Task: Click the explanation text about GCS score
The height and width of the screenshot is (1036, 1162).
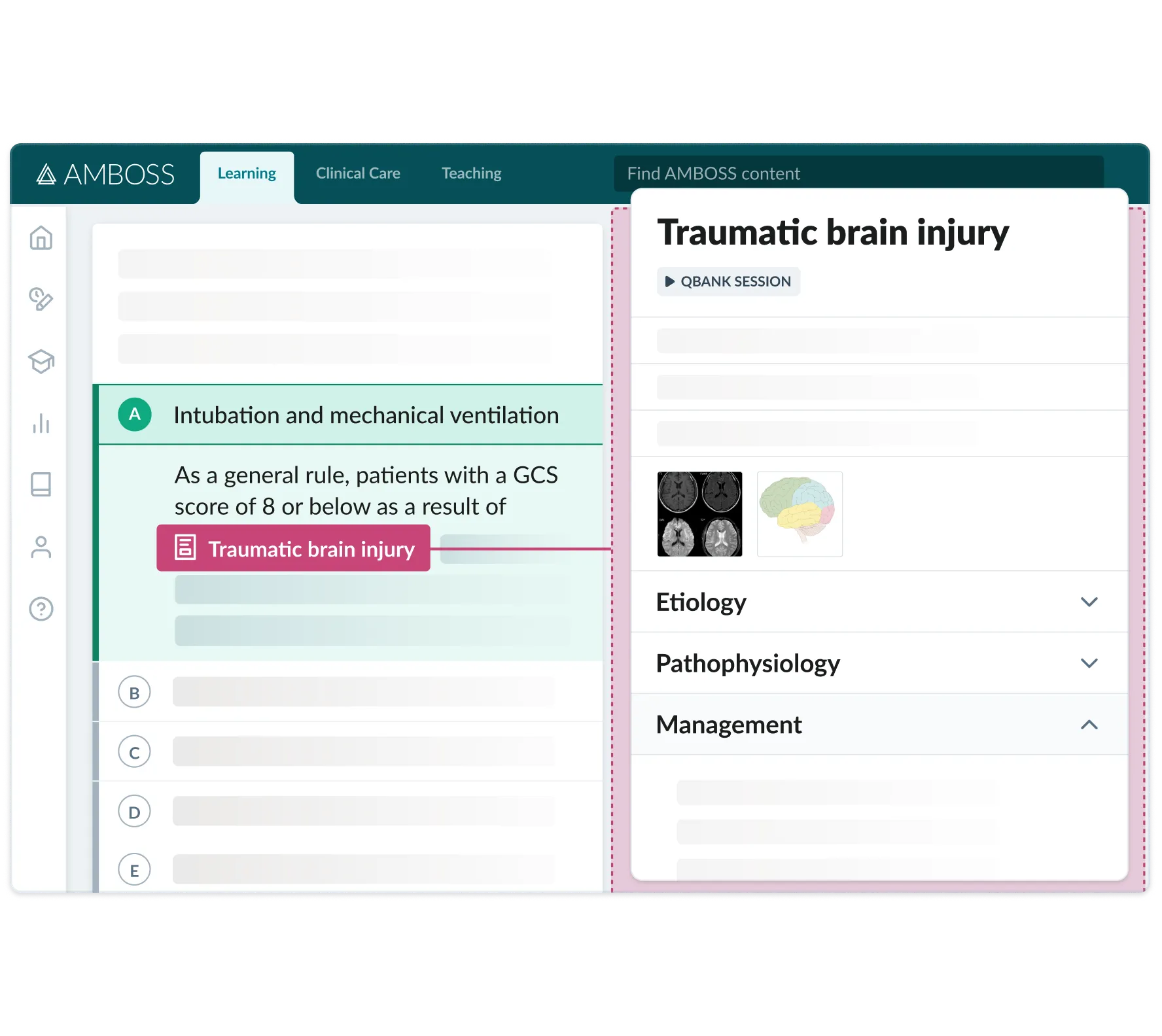Action: [x=366, y=491]
